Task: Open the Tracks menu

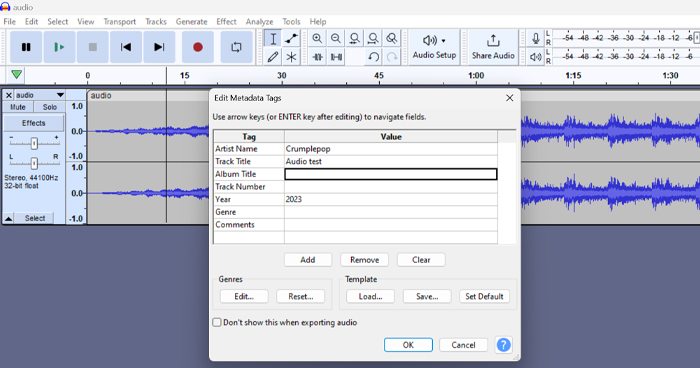Action: [x=156, y=21]
